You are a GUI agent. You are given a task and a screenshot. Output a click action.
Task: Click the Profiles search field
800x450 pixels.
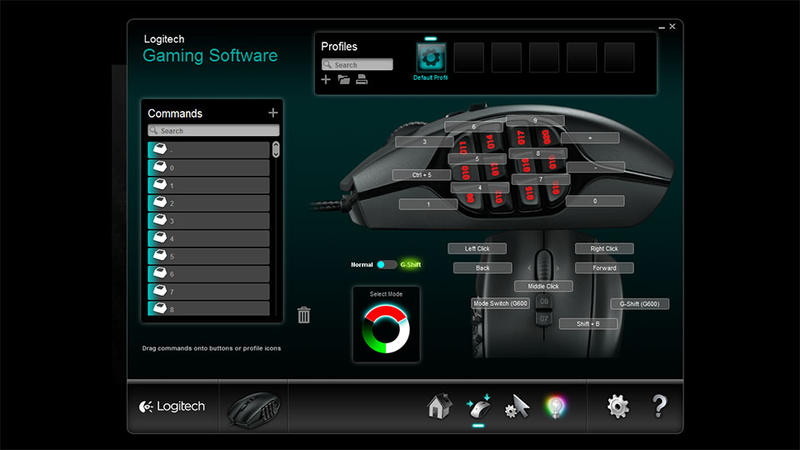357,64
